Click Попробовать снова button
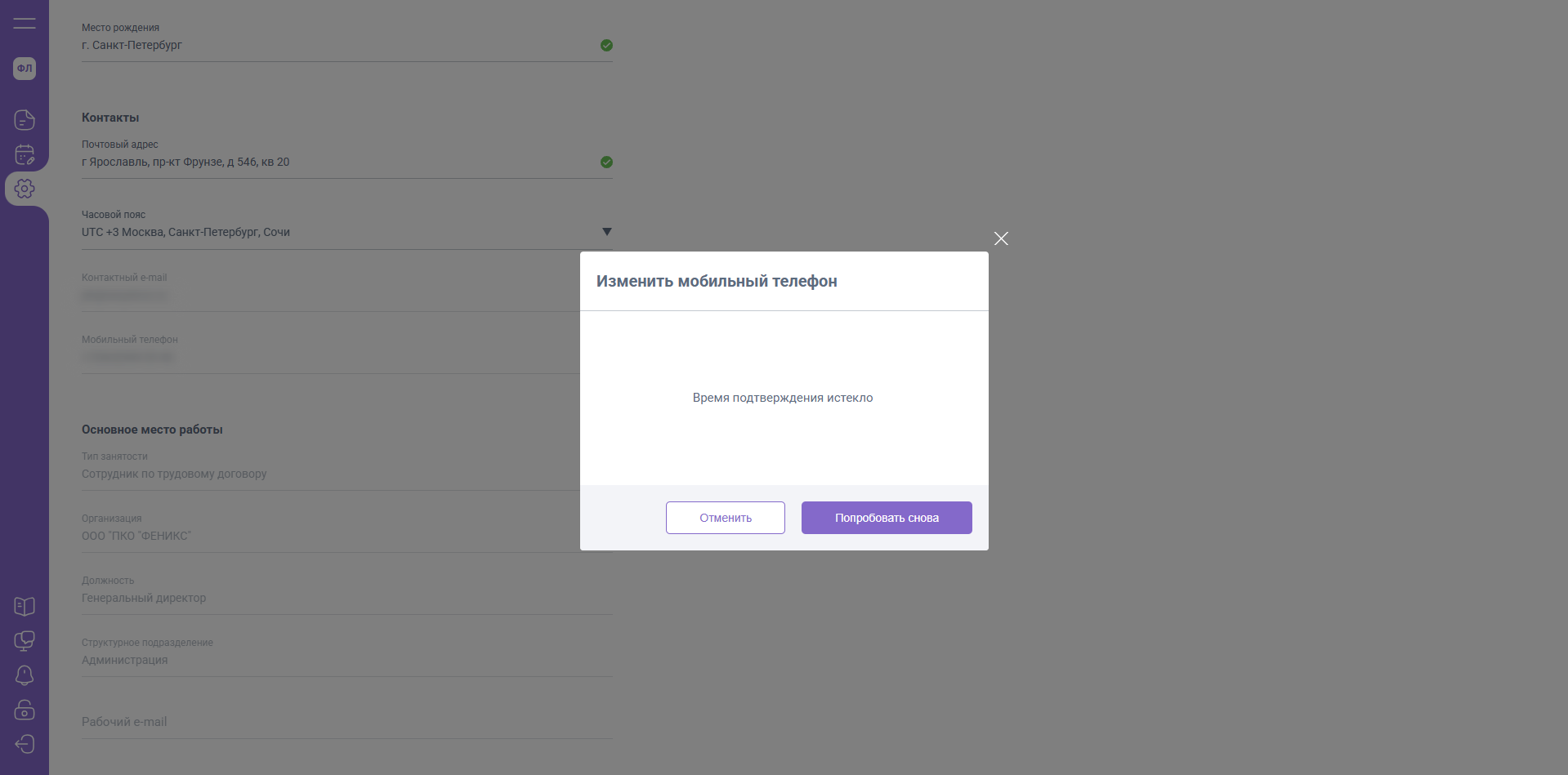1568x775 pixels. pyautogui.click(x=887, y=518)
